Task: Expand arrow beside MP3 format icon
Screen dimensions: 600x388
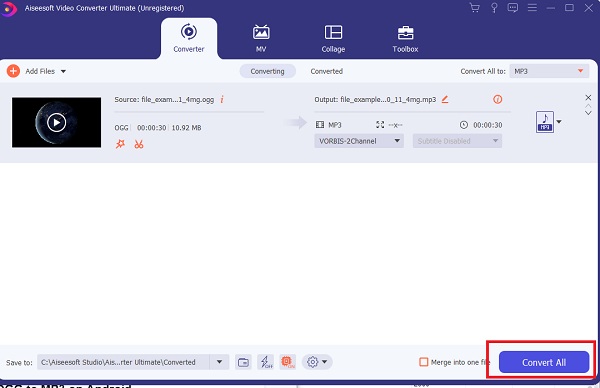Action: point(559,122)
